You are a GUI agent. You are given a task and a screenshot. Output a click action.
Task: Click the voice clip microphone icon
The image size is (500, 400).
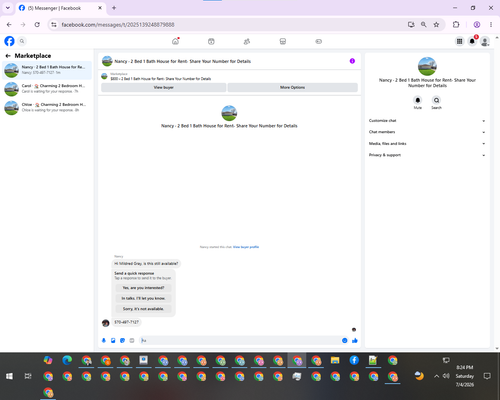click(x=104, y=340)
